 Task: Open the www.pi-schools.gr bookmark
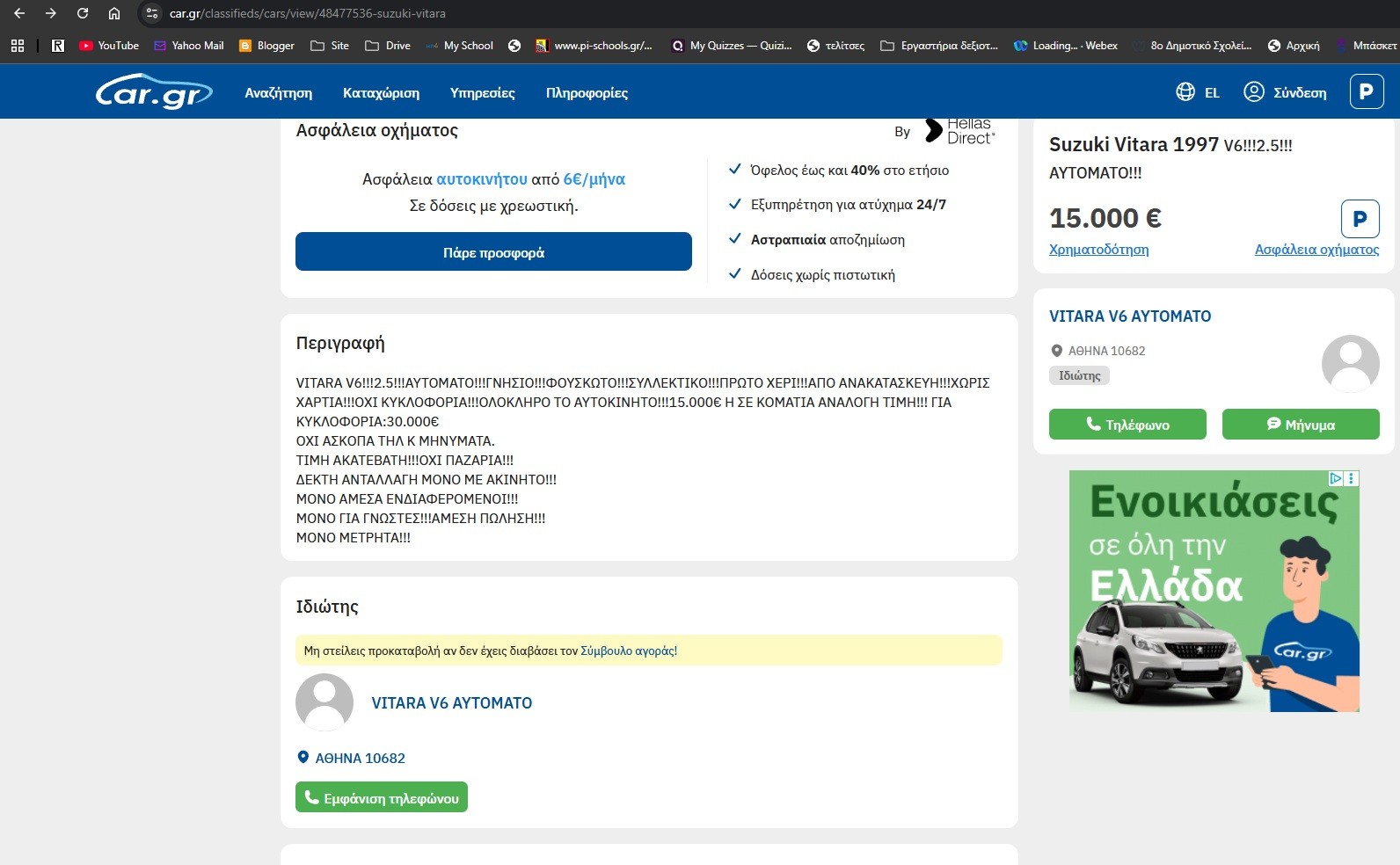[594, 46]
